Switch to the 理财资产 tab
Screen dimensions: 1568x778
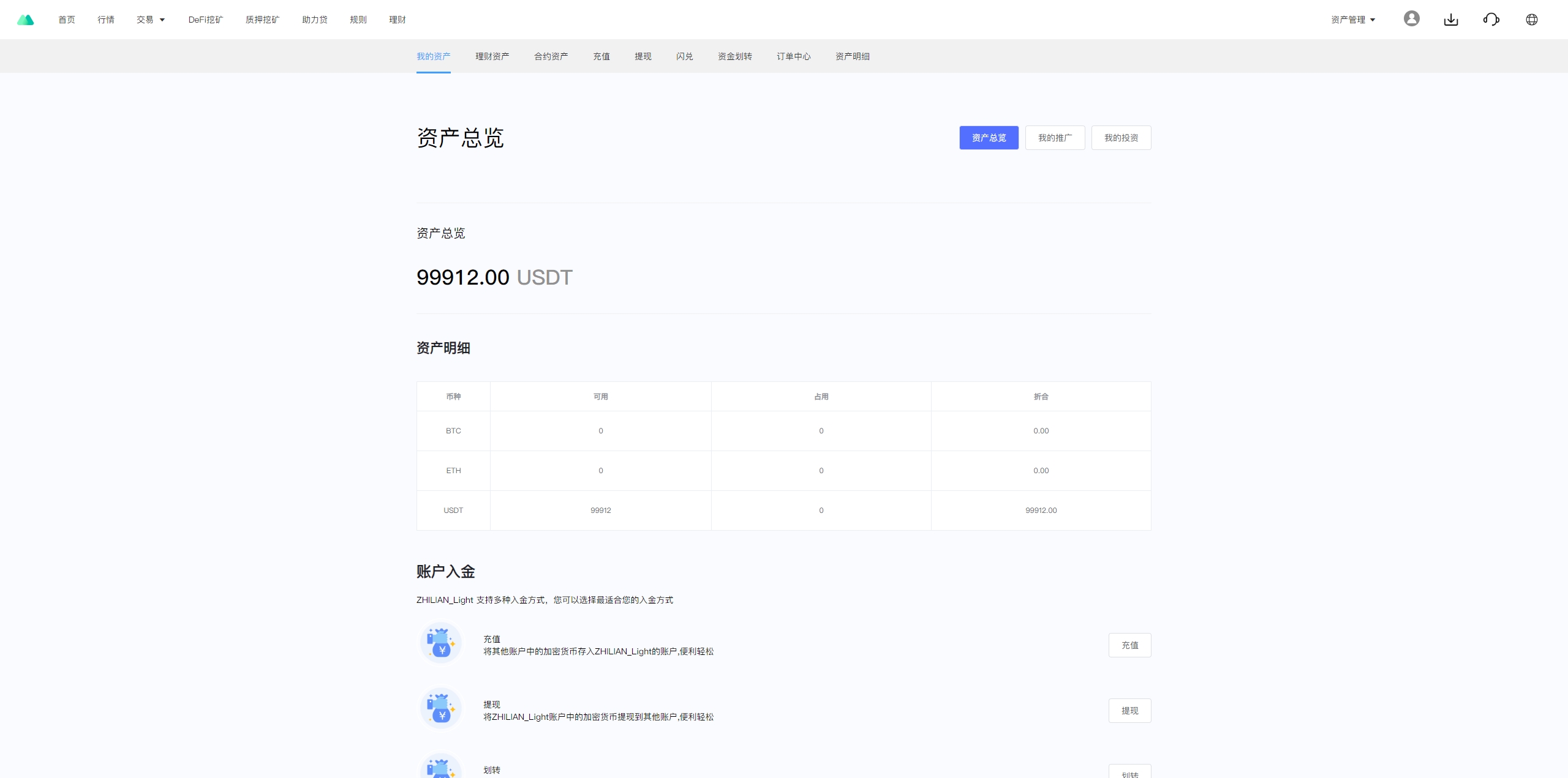(492, 56)
